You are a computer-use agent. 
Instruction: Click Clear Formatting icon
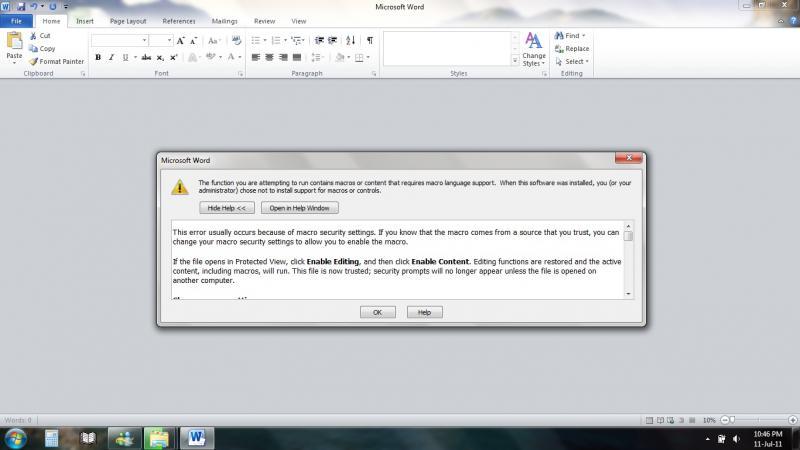click(x=236, y=40)
